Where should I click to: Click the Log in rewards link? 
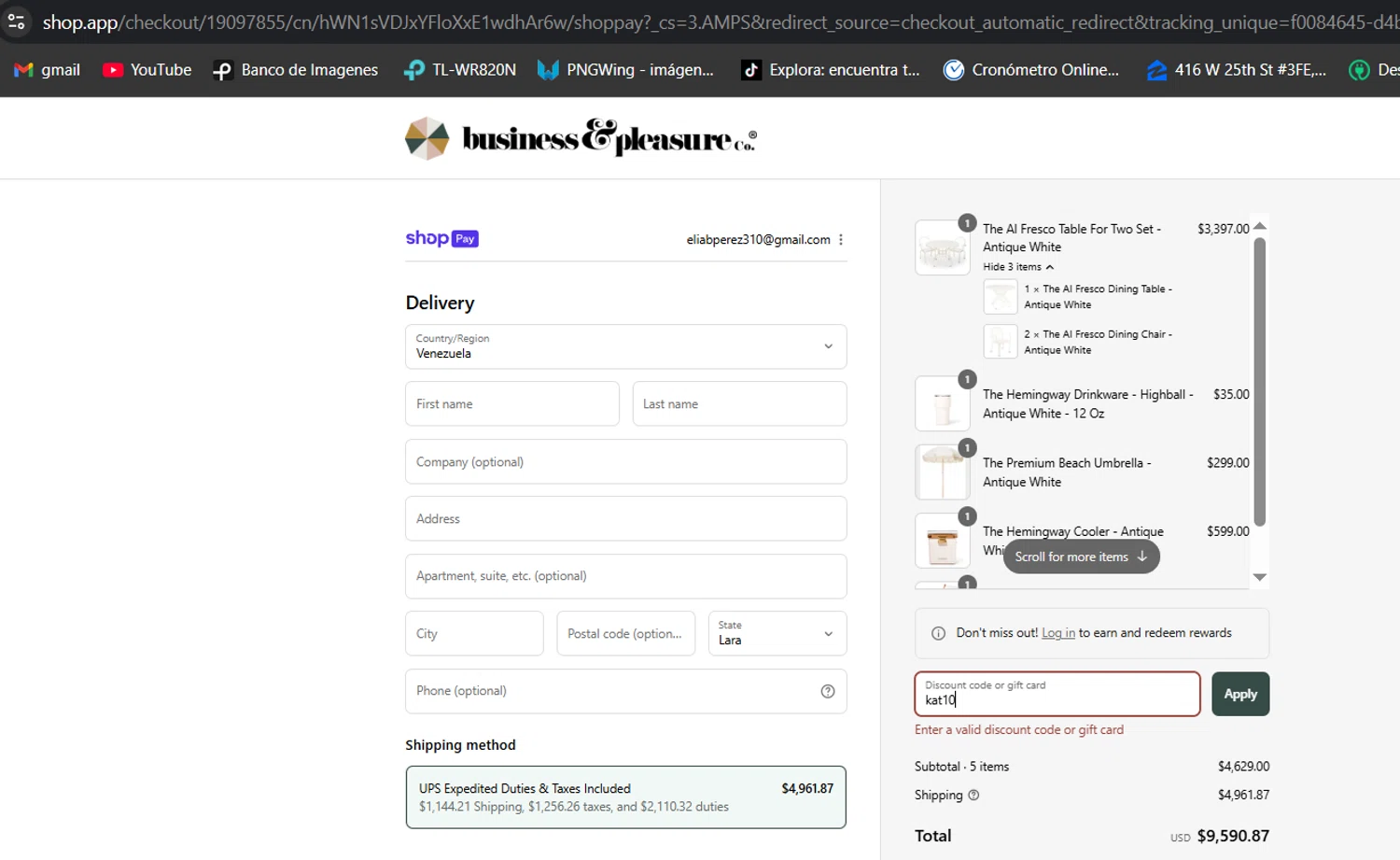1058,633
